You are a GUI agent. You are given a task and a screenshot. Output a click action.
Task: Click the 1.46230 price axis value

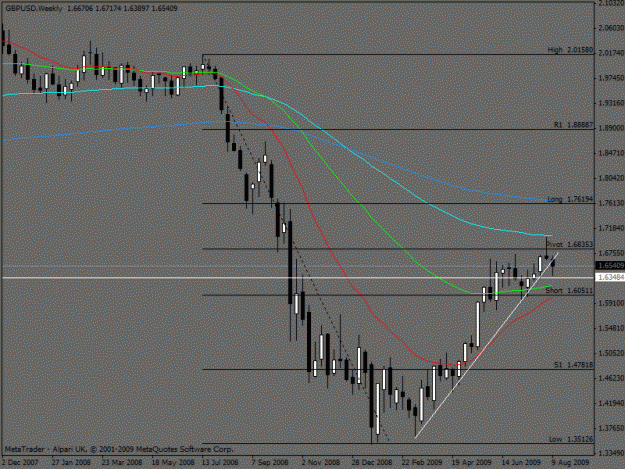click(x=611, y=378)
